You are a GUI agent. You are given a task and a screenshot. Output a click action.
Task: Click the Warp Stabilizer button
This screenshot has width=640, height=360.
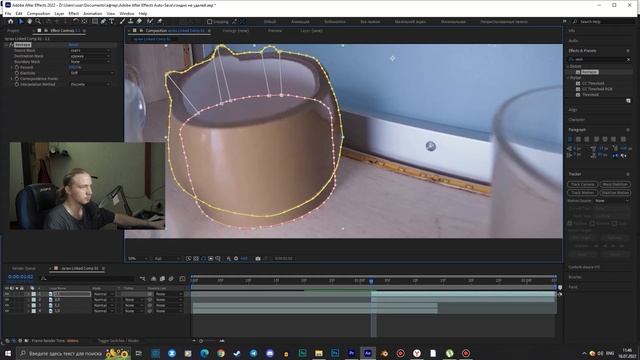pos(615,184)
